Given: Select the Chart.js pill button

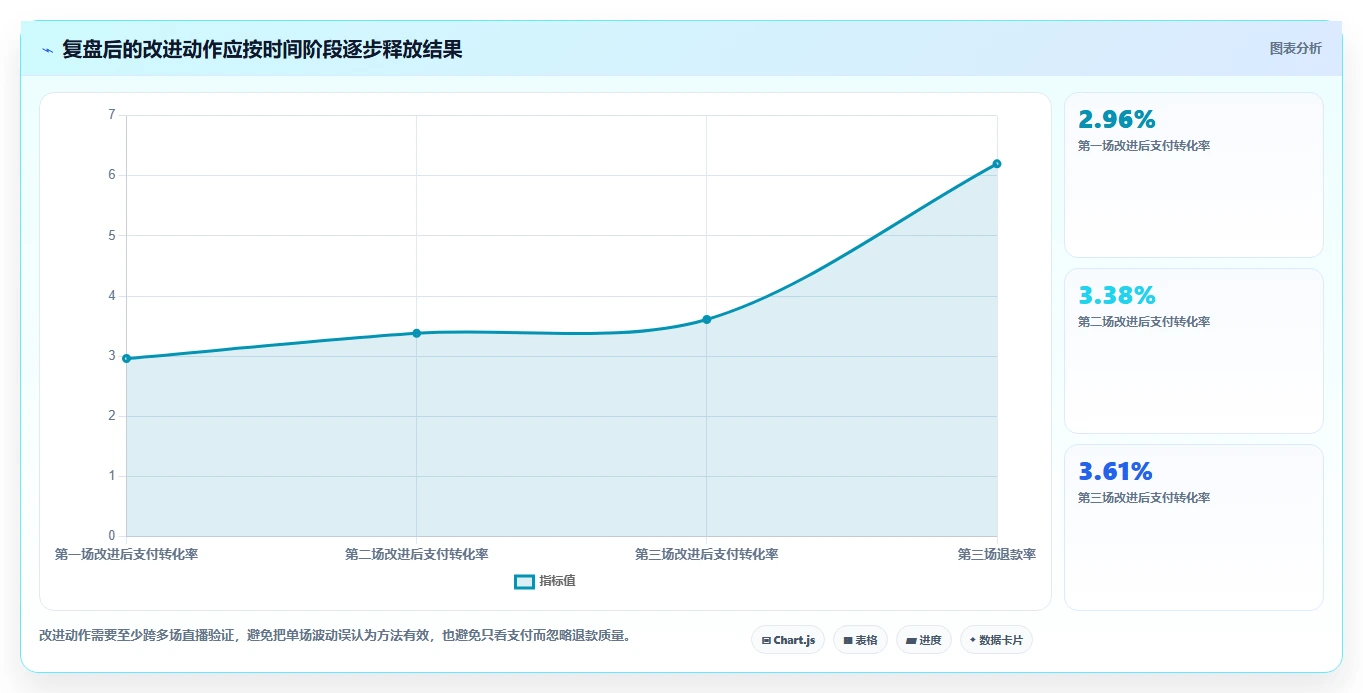Looking at the screenshot, I should click(x=788, y=640).
